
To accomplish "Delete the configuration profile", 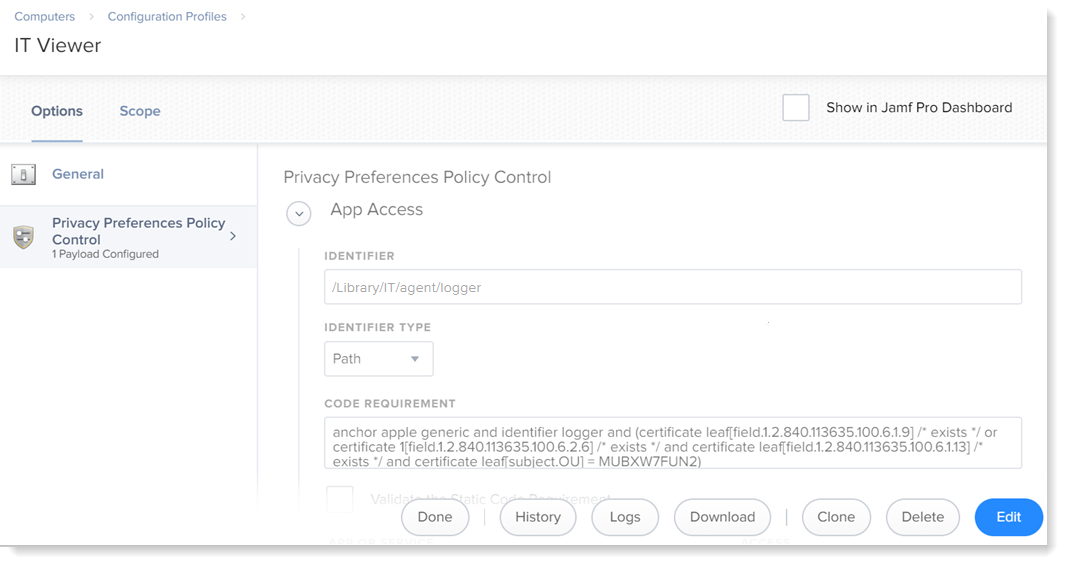I will pos(922,517).
